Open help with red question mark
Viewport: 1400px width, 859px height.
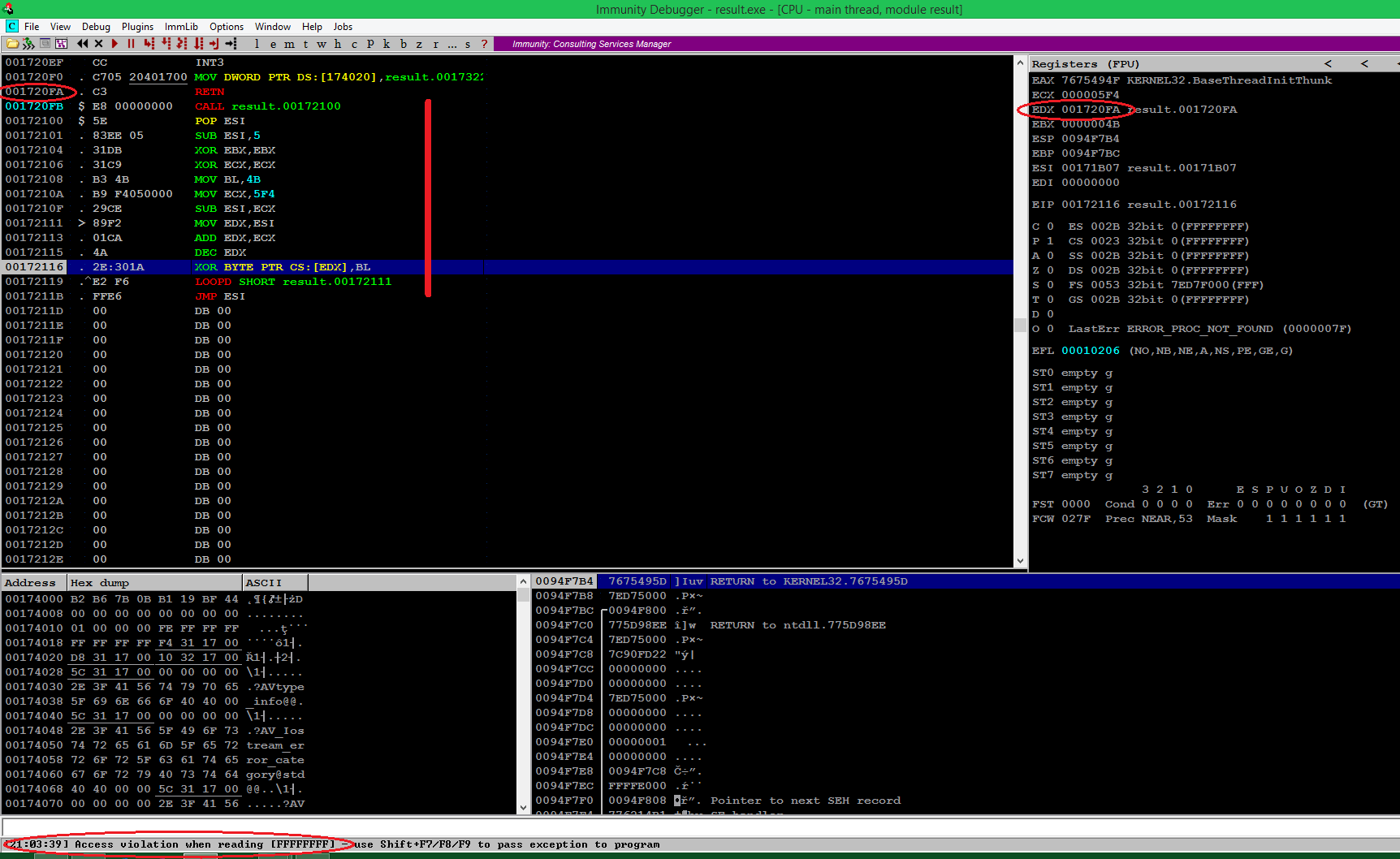(x=485, y=44)
